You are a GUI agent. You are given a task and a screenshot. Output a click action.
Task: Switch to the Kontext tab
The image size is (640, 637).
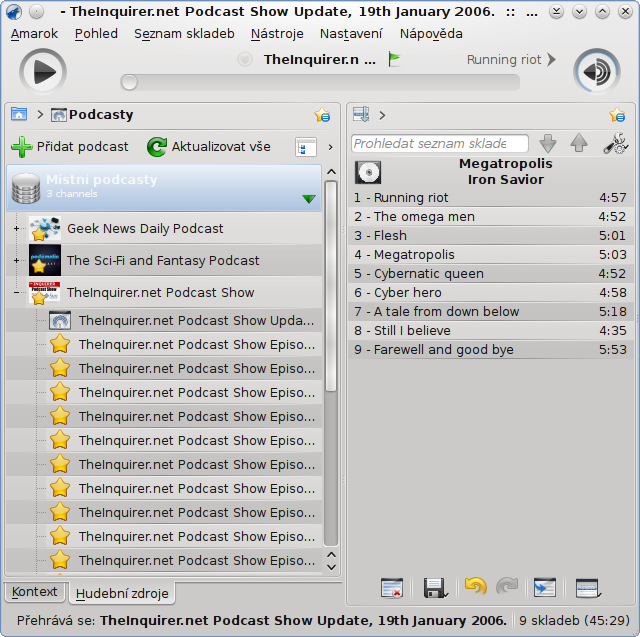(x=35, y=592)
